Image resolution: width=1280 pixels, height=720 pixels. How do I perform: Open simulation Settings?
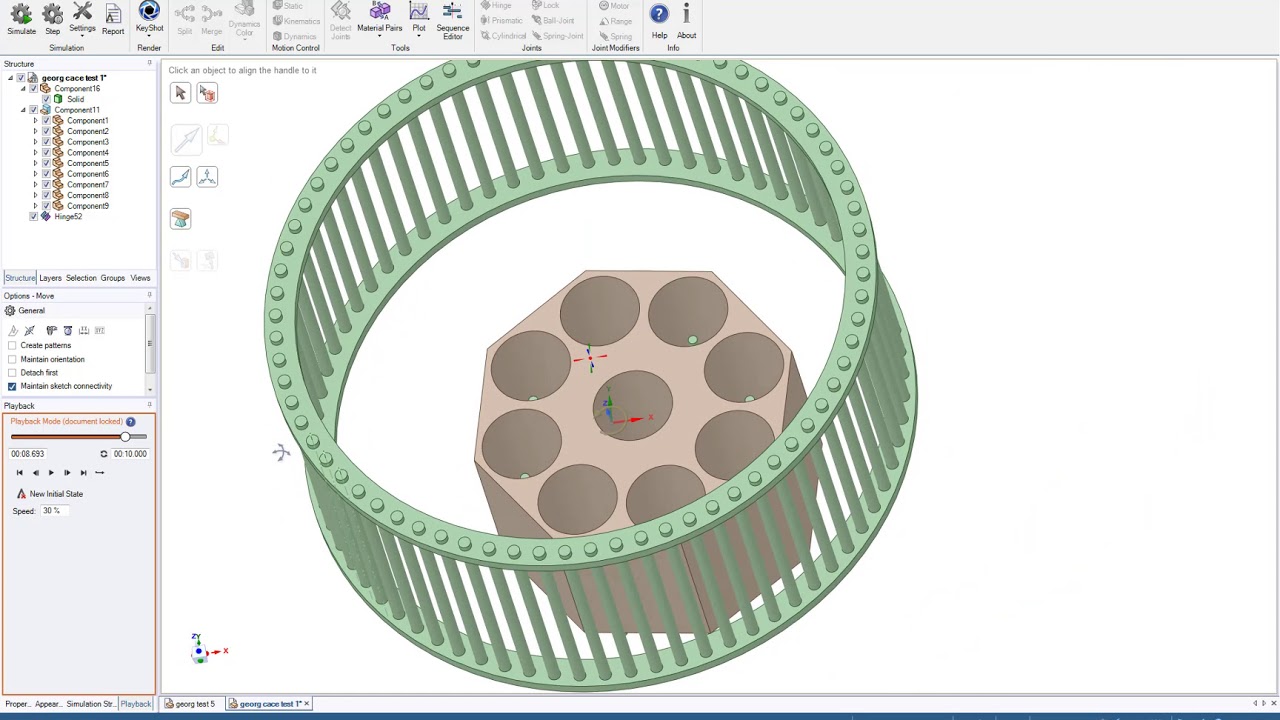coord(82,18)
